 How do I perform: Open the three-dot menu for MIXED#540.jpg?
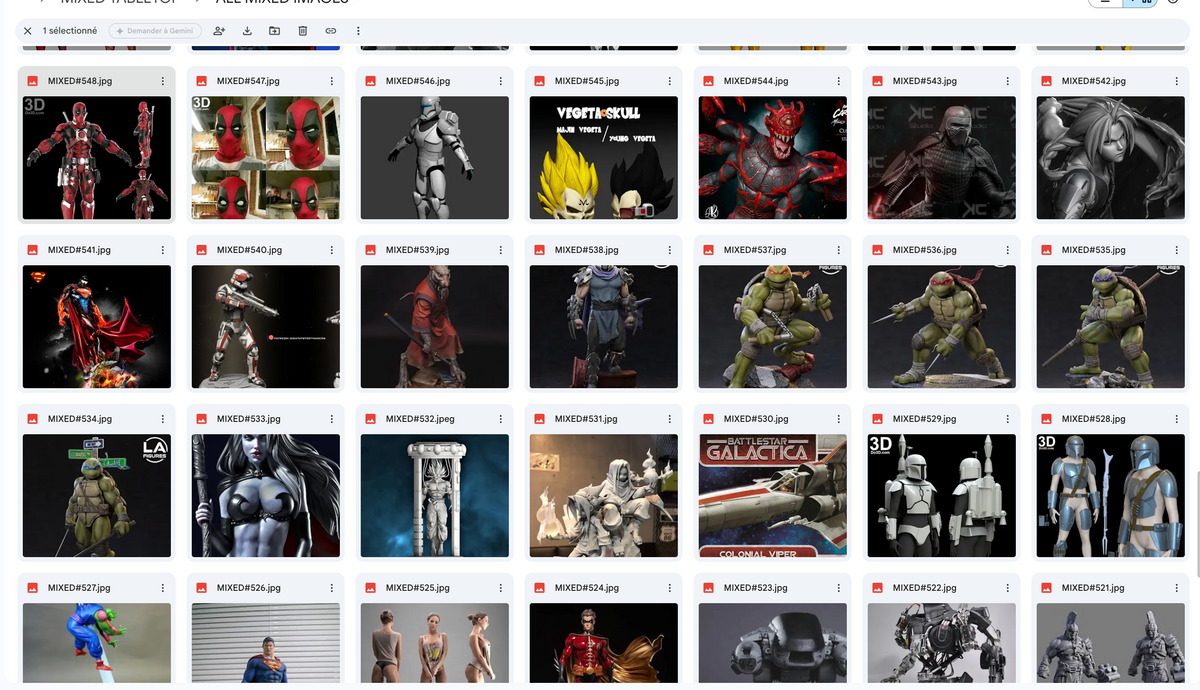tap(332, 250)
